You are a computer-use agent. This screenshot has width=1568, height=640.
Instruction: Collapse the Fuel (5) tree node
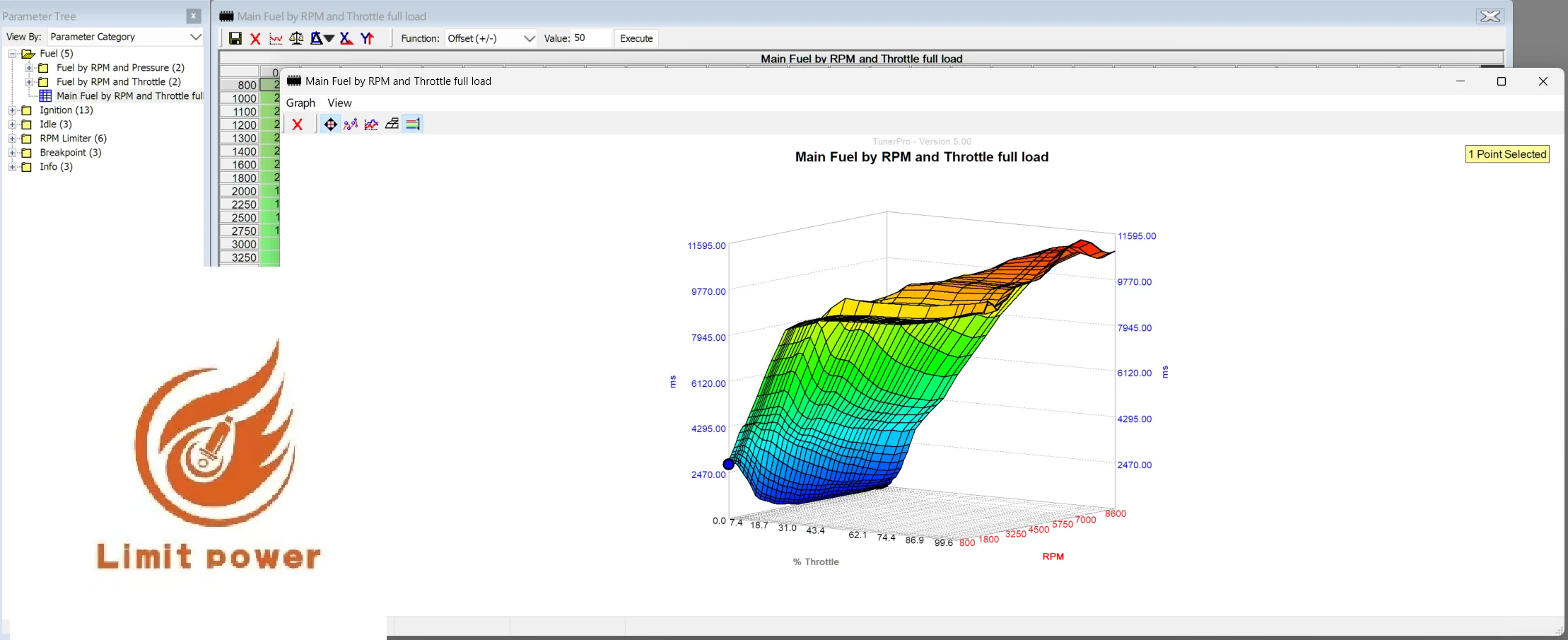(x=12, y=54)
